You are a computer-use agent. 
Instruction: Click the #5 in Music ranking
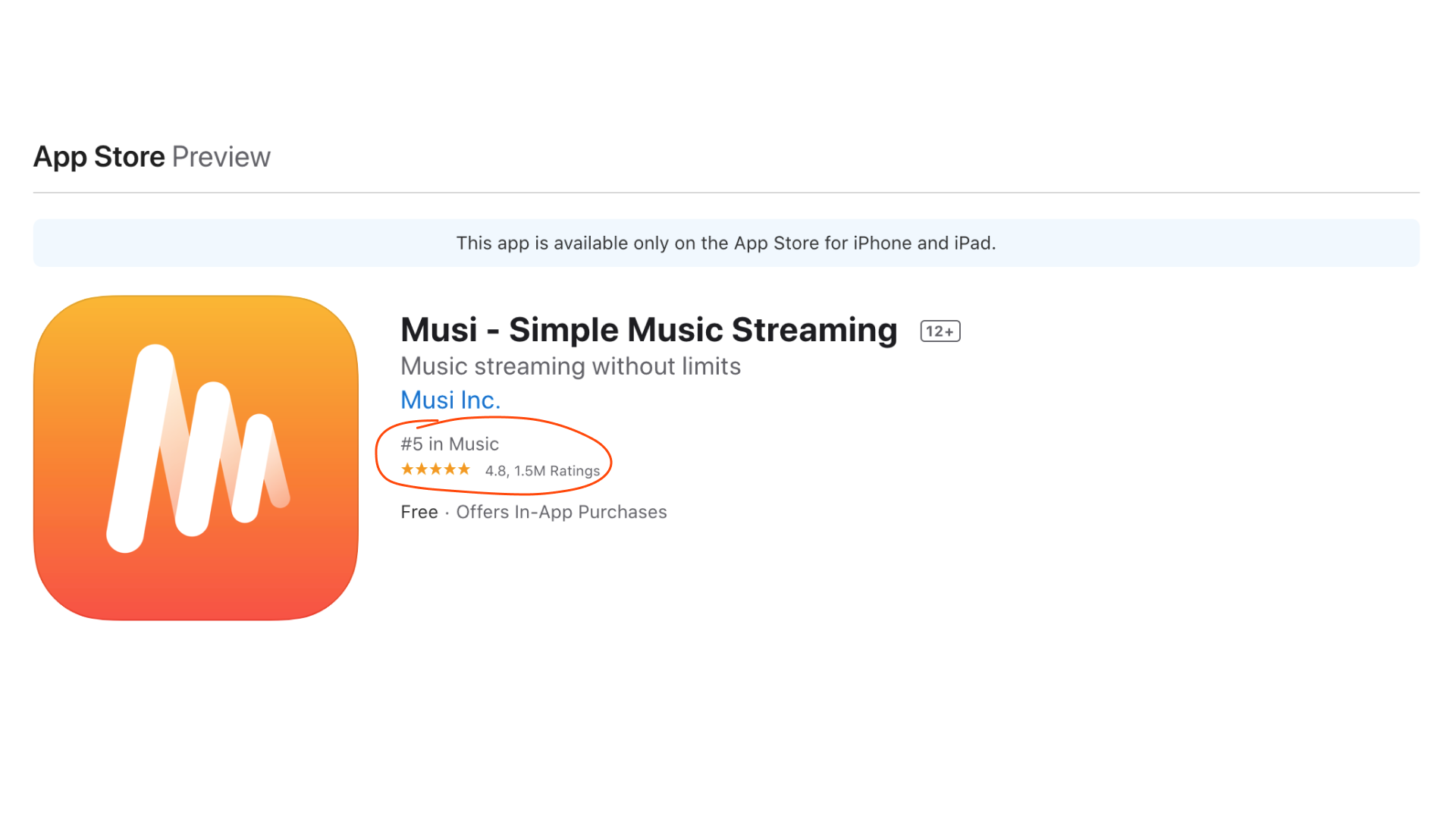point(450,444)
